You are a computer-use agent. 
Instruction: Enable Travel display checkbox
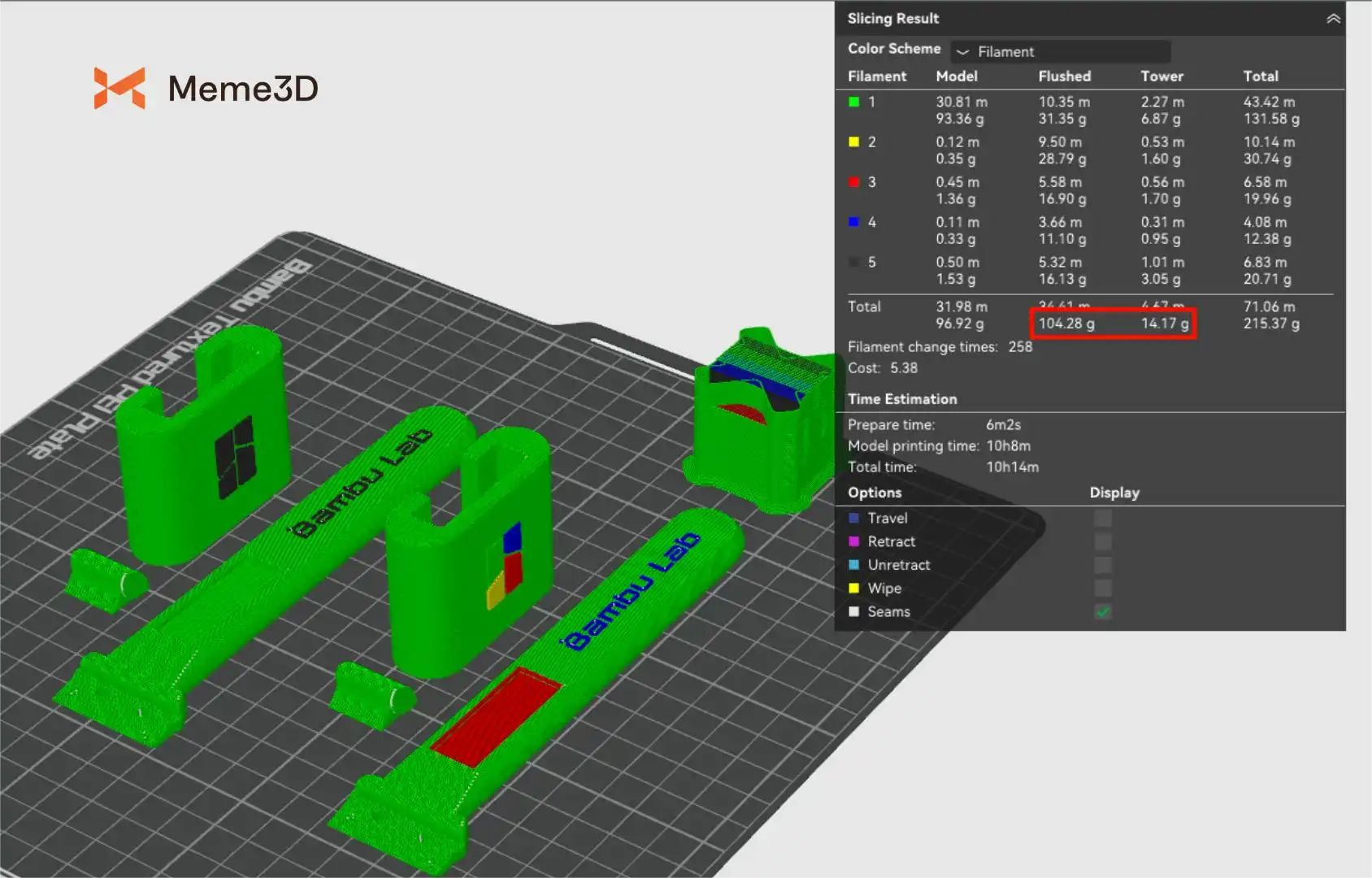(x=1103, y=518)
